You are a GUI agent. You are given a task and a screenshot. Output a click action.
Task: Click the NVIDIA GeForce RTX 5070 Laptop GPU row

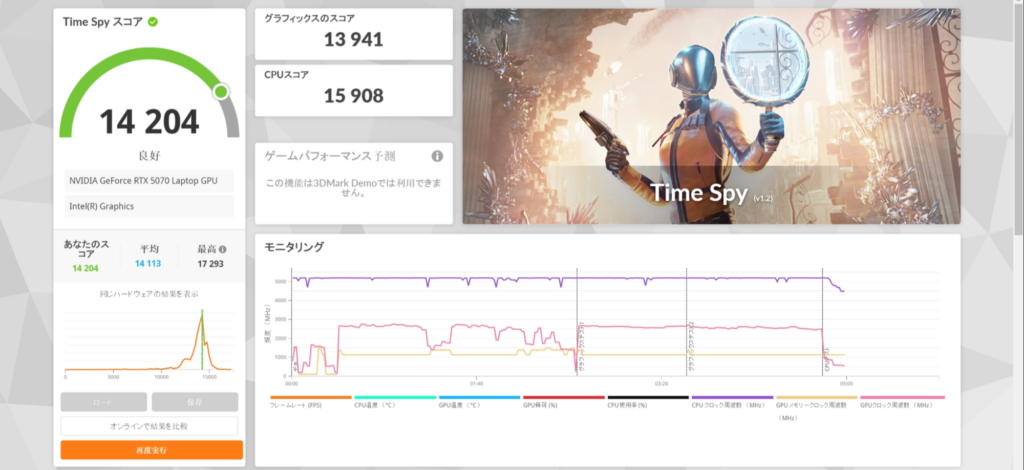point(149,181)
